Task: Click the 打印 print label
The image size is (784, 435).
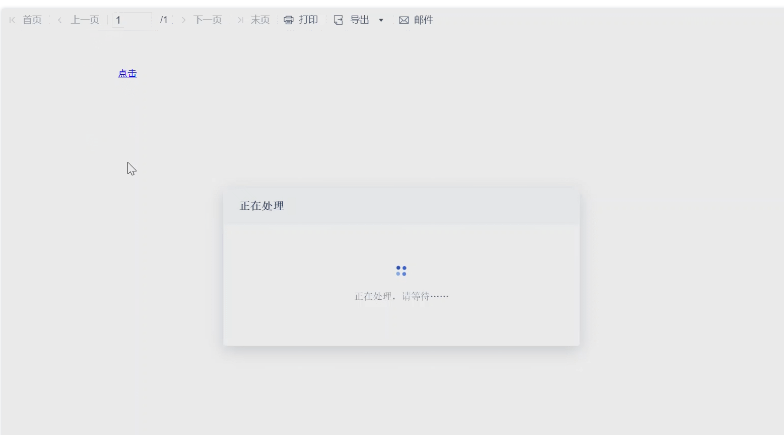Action: pyautogui.click(x=308, y=20)
